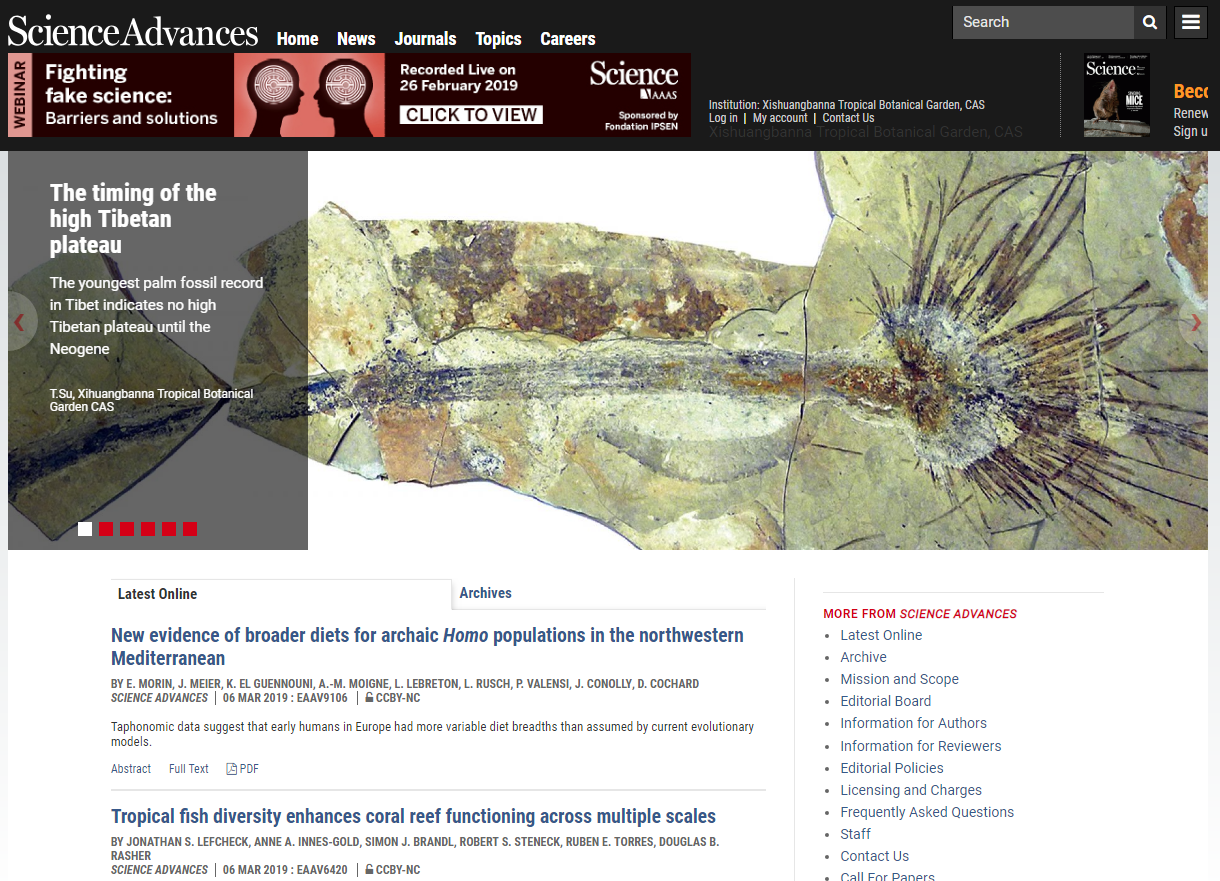1220x881 pixels.
Task: Open the tropical fish diversity article title
Action: coord(413,817)
